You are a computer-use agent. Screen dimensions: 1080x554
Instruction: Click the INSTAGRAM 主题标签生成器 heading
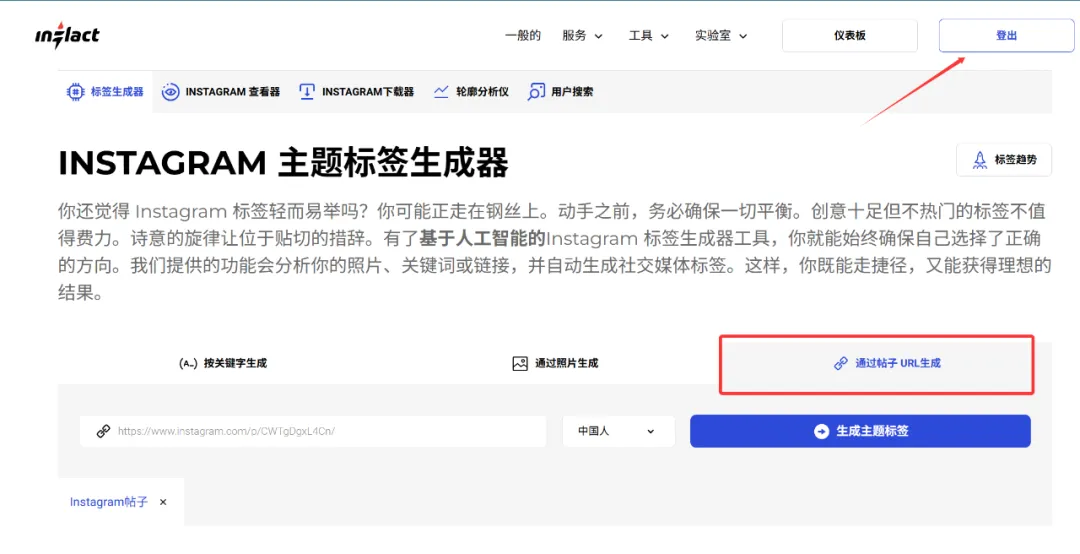(x=283, y=163)
